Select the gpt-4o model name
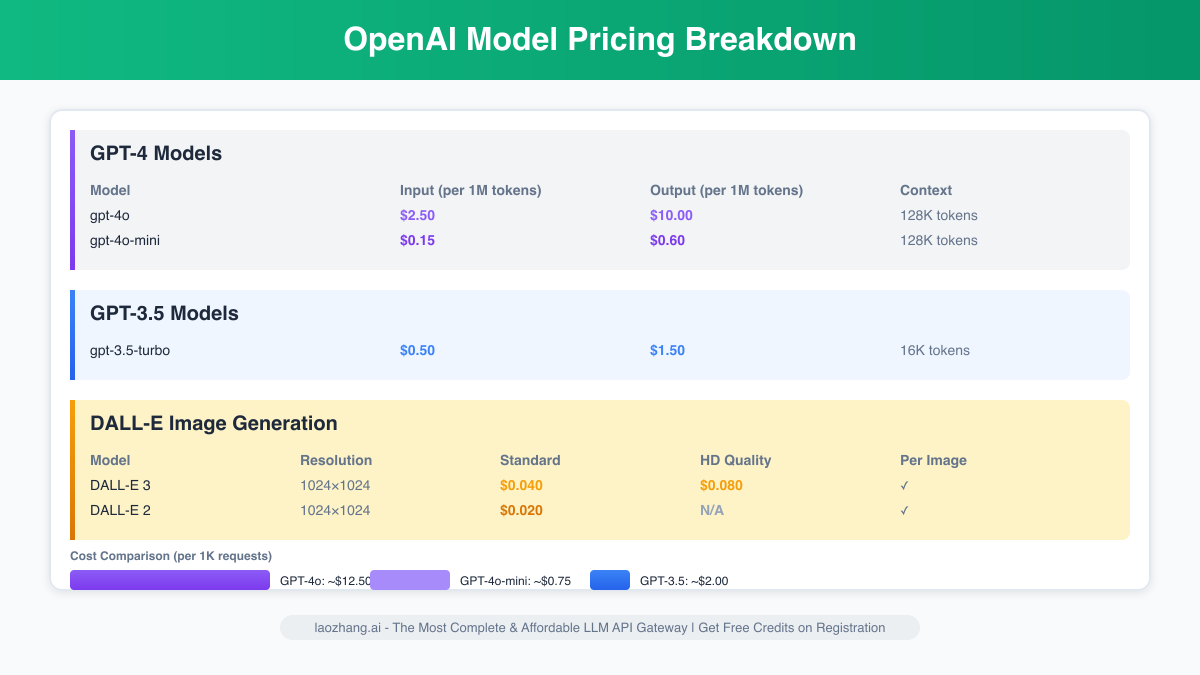The height and width of the screenshot is (675, 1200). (110, 216)
